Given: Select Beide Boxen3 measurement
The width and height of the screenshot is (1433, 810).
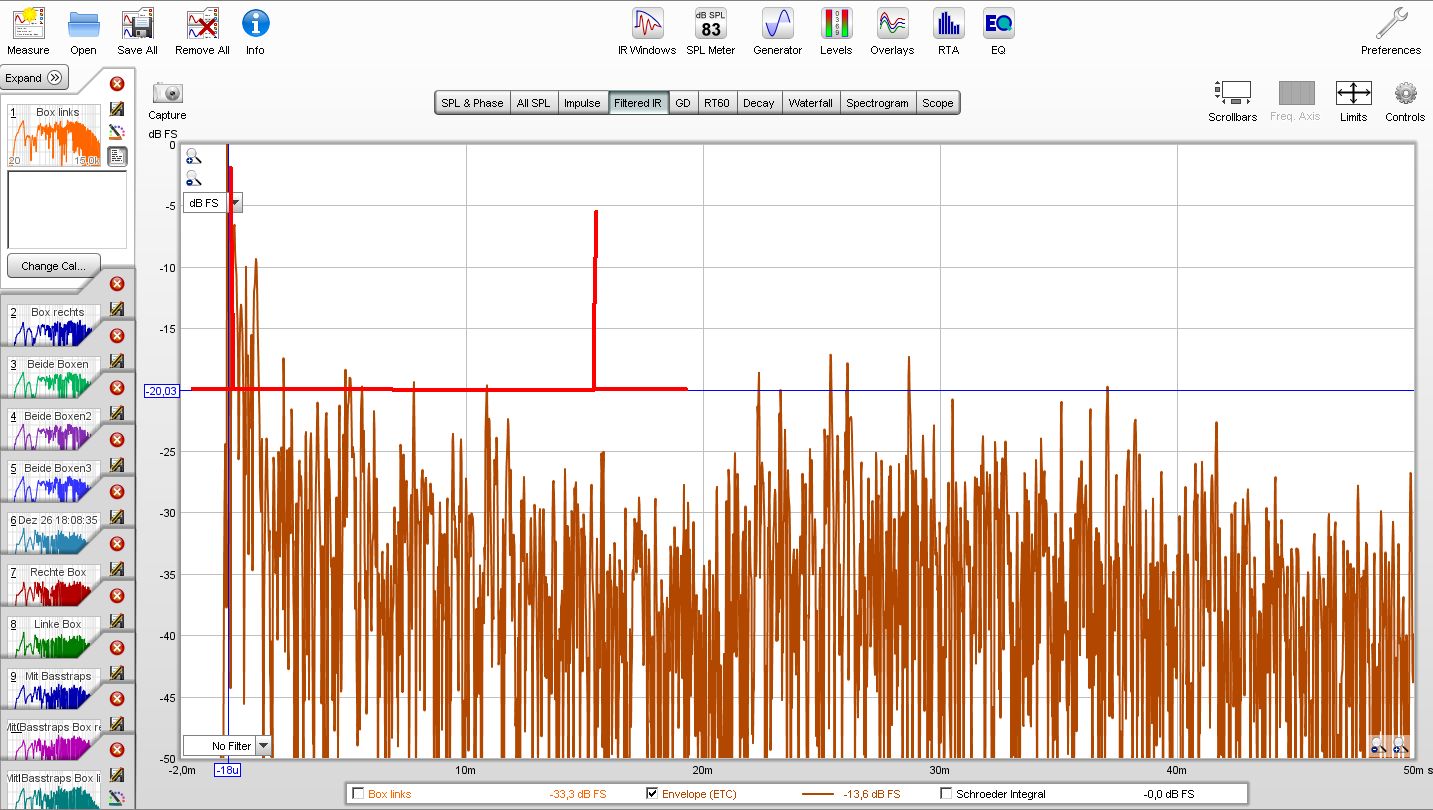Looking at the screenshot, I should [52, 481].
